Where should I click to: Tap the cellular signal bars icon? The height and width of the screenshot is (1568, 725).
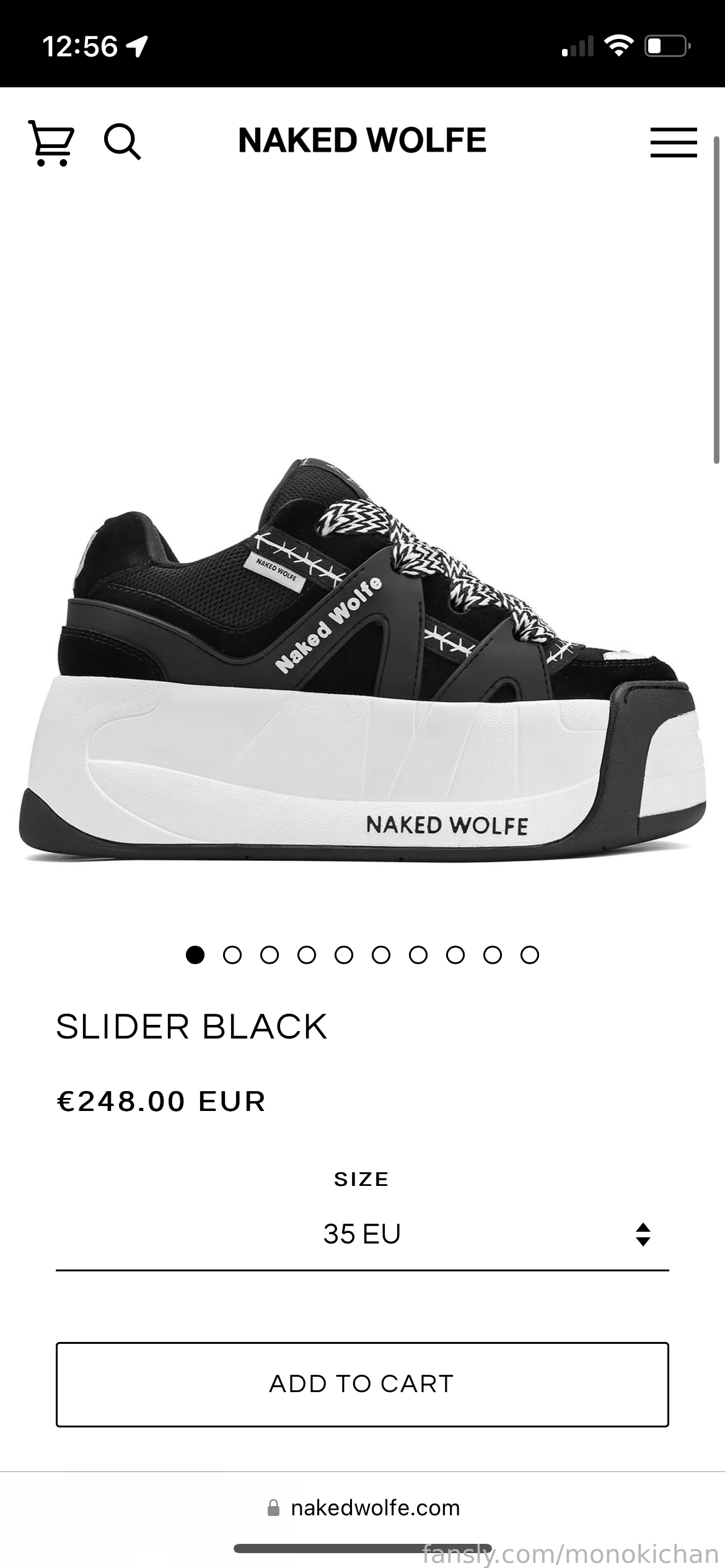[578, 46]
